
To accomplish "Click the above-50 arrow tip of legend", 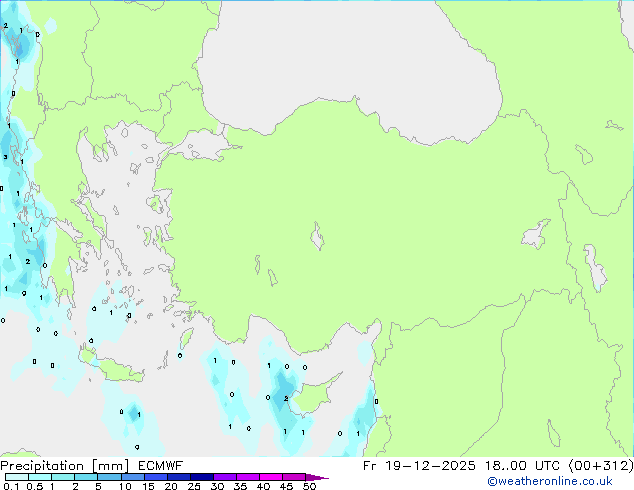I will 317,477.
